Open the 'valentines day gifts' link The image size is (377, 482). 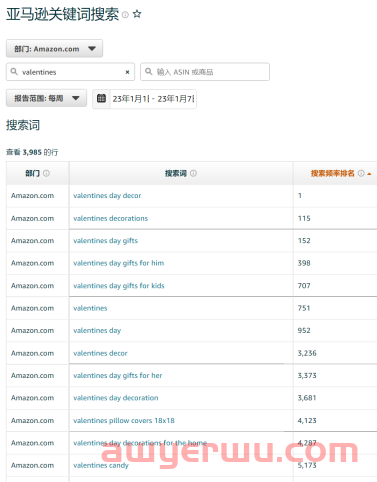tap(105, 241)
